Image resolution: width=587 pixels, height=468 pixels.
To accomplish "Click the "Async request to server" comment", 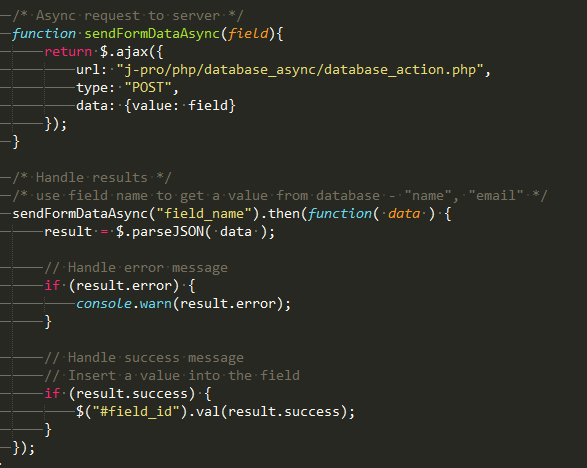I will pyautogui.click(x=128, y=16).
